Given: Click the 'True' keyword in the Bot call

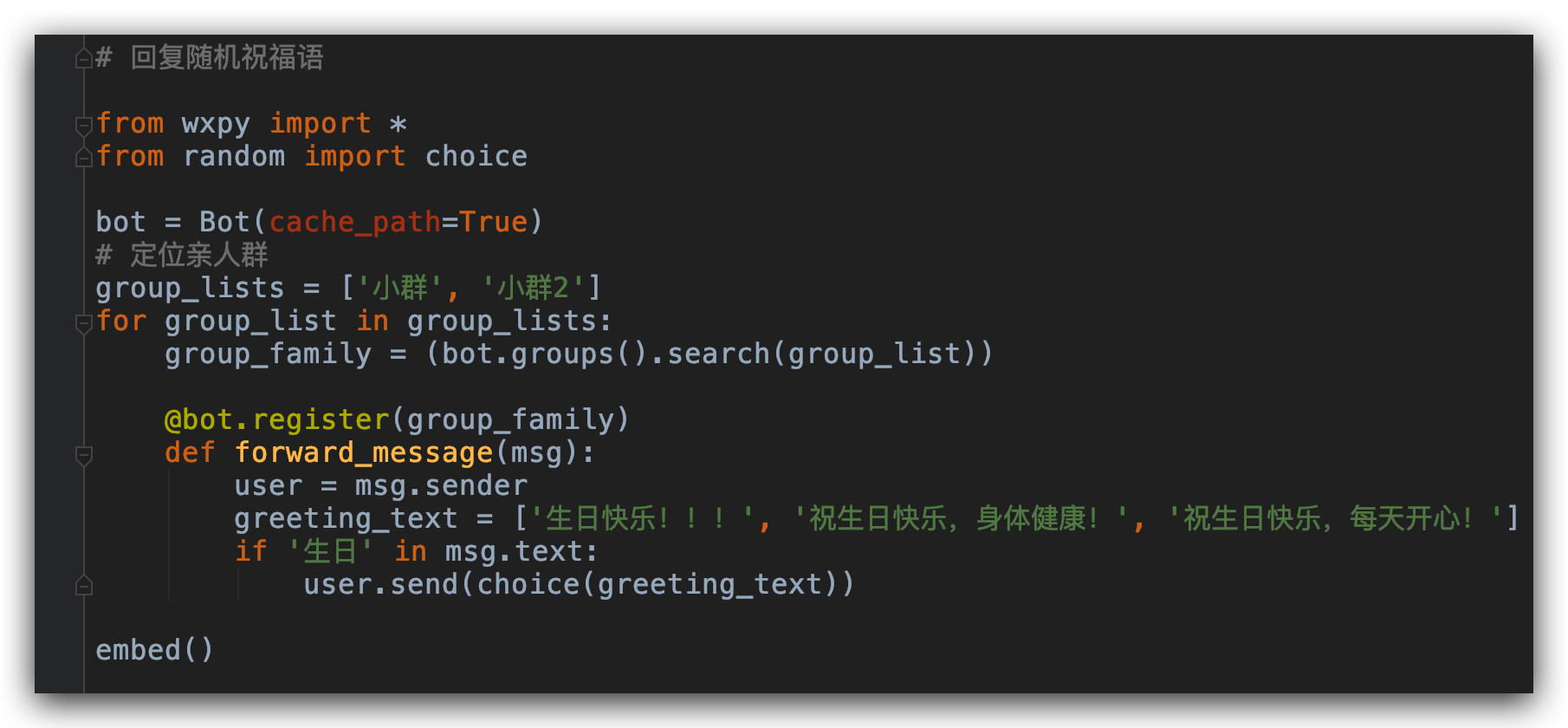Looking at the screenshot, I should 494,222.
